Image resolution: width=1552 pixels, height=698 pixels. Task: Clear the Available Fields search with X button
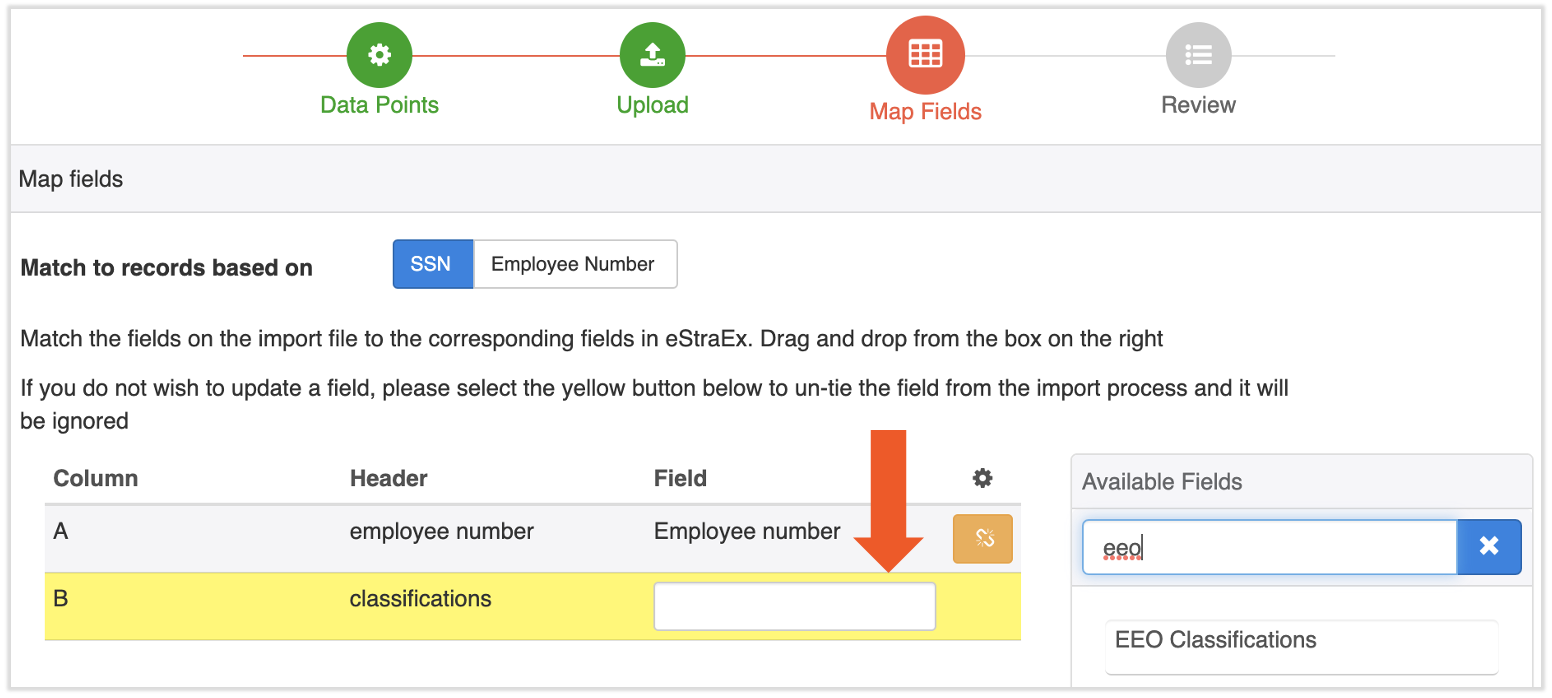1488,546
